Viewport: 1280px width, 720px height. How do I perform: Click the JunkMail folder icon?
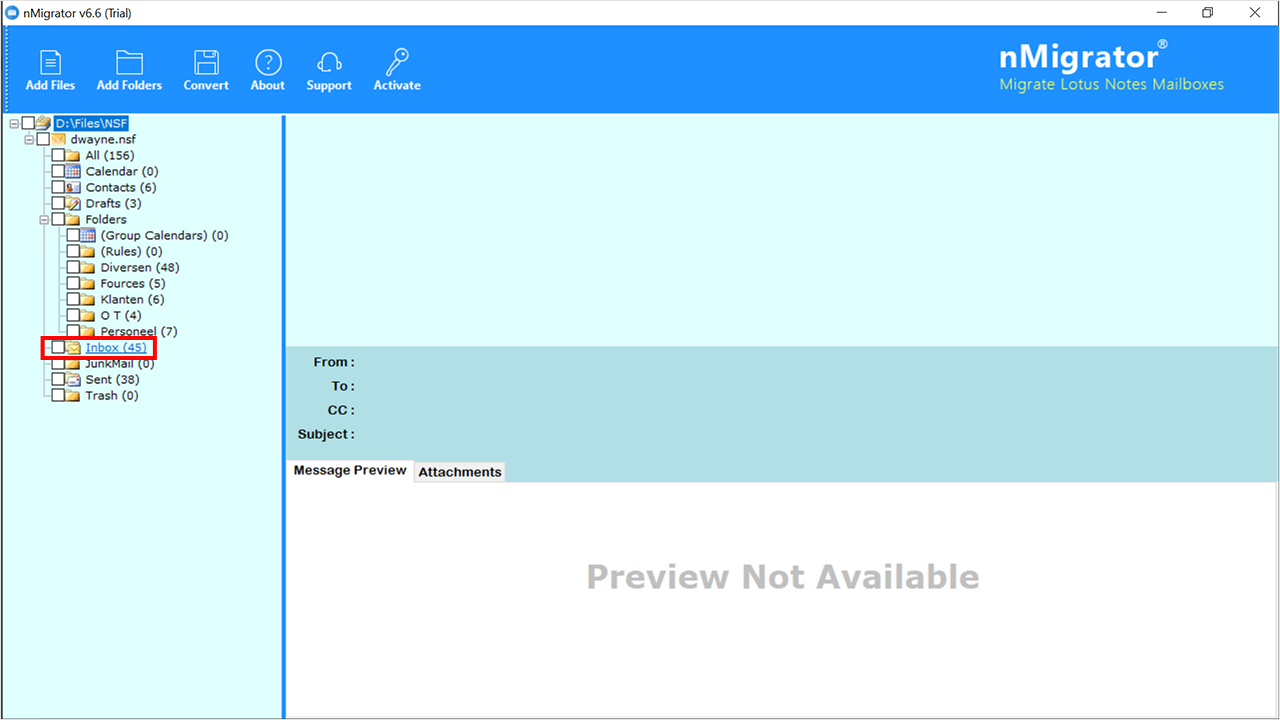tap(73, 363)
